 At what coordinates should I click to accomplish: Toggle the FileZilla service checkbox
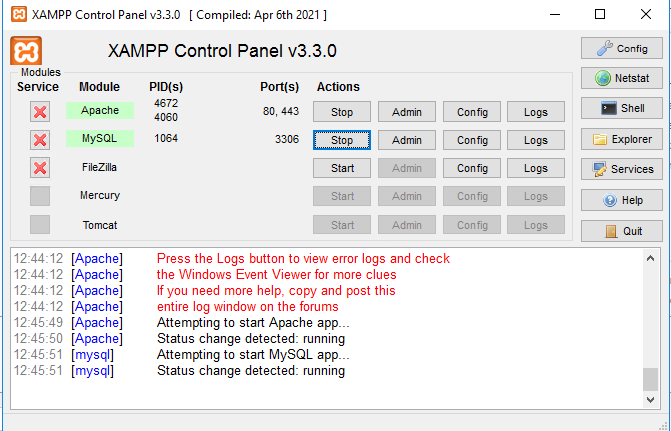pyautogui.click(x=40, y=168)
